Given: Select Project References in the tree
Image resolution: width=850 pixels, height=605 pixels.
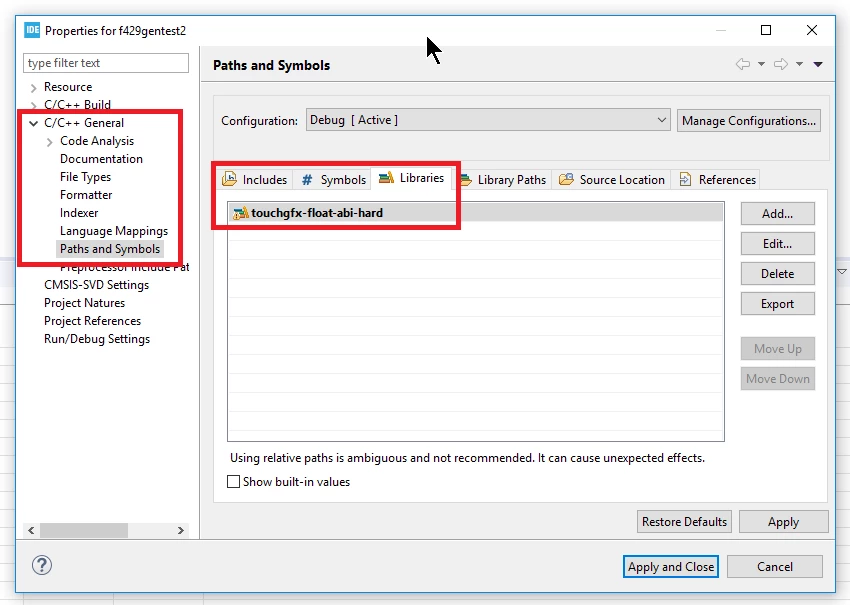Looking at the screenshot, I should pos(92,320).
